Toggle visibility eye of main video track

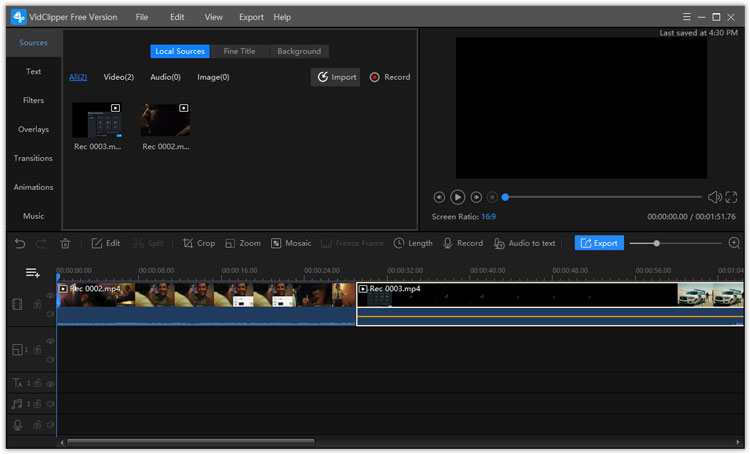(50, 296)
